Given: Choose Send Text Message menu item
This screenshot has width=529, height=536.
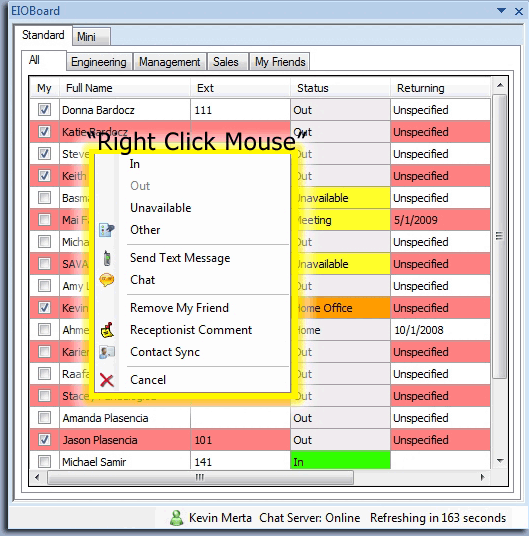Looking at the screenshot, I should pos(192,258).
